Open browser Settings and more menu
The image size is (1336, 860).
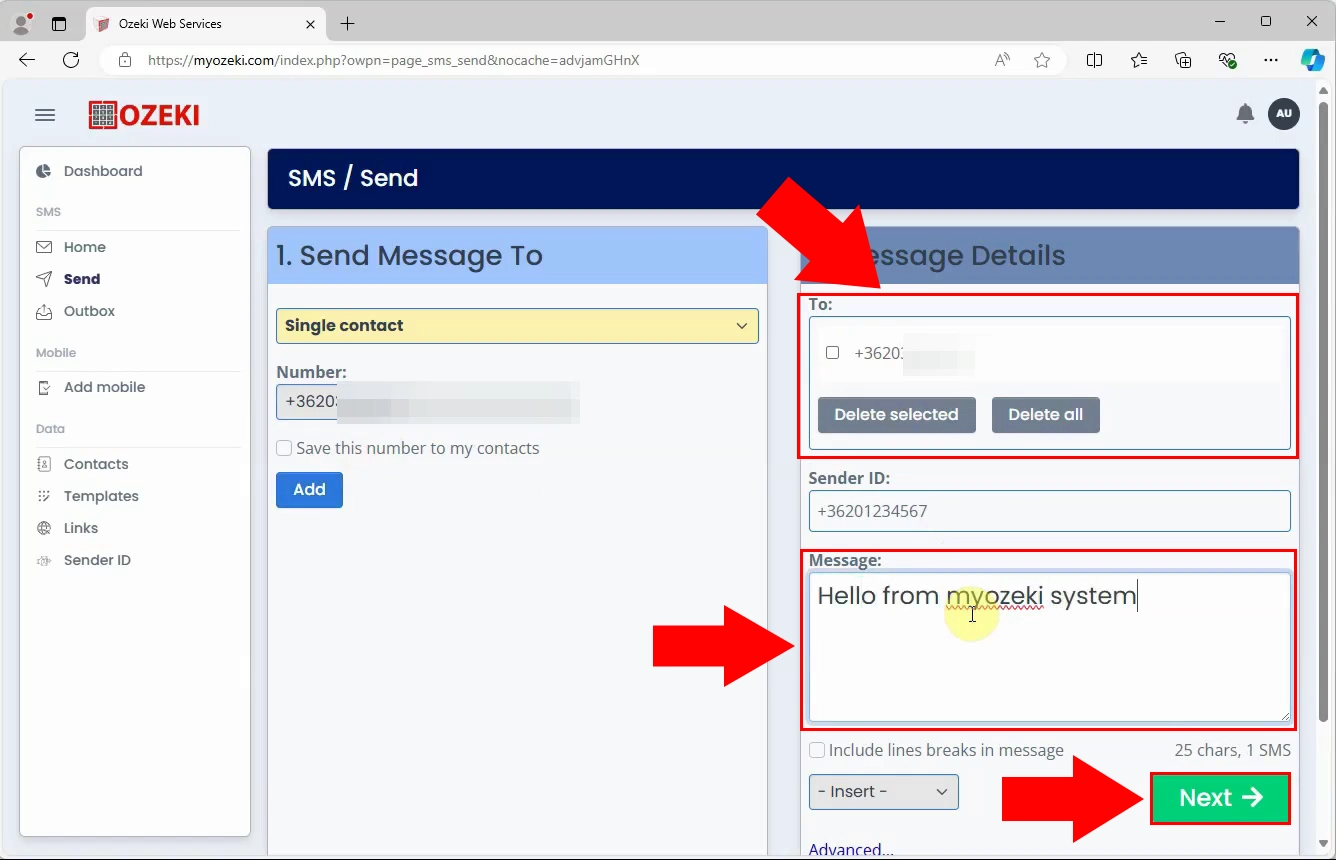coord(1271,60)
